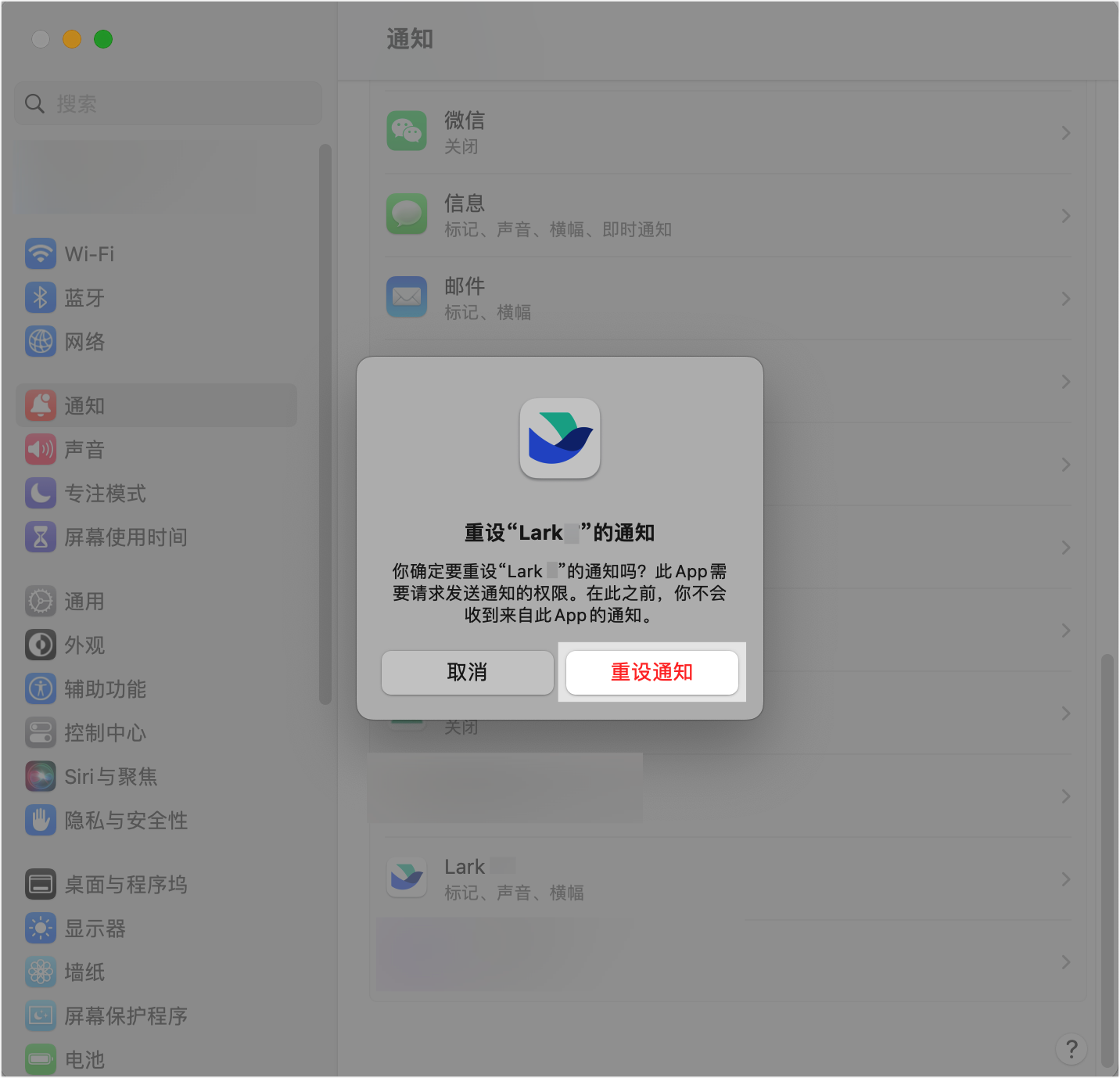Click in the 搜索 search field
Viewport: 1120px width, 1078px height.
coord(168,103)
